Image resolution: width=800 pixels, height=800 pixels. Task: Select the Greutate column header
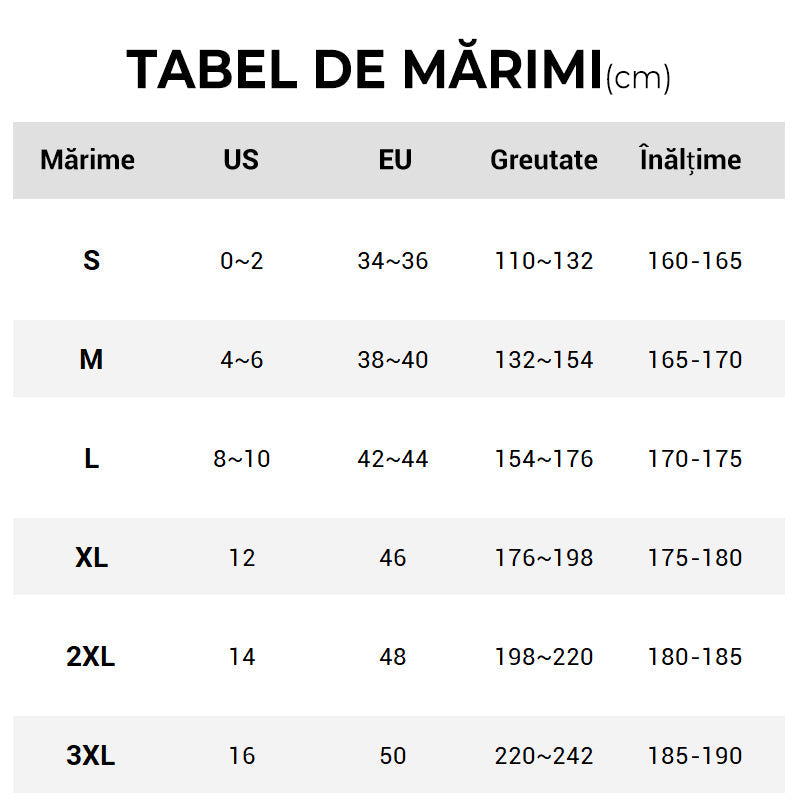[544, 160]
